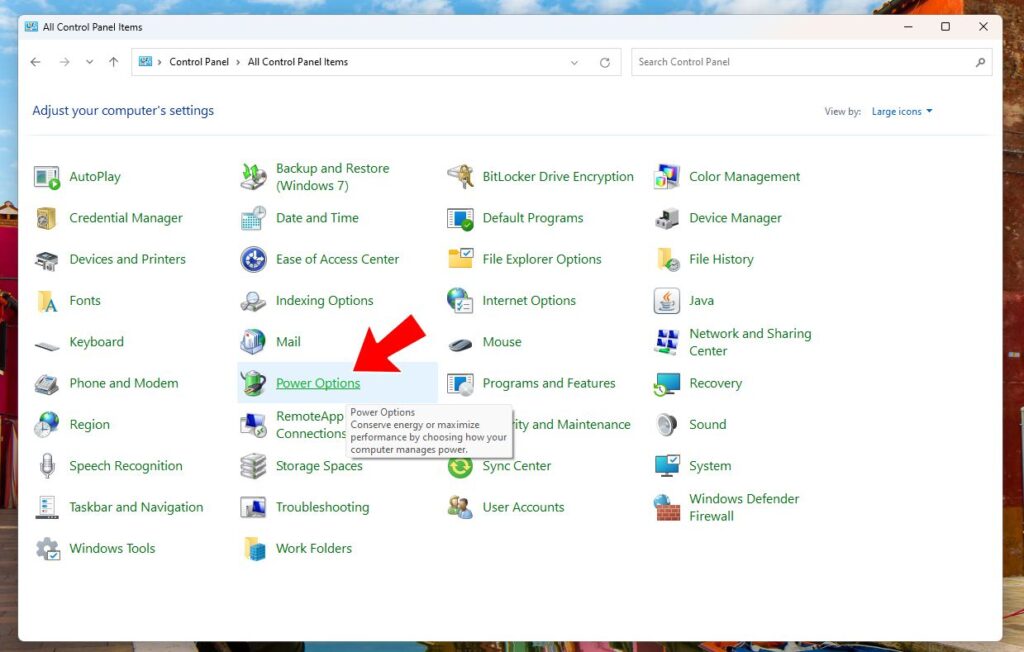
Task: Open the Fonts folder icon
Action: pos(47,301)
